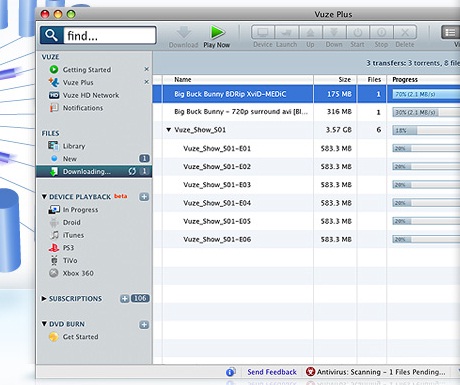This screenshot has width=460, height=385.
Task: Click the plus button beside Device Playback
Action: point(144,197)
